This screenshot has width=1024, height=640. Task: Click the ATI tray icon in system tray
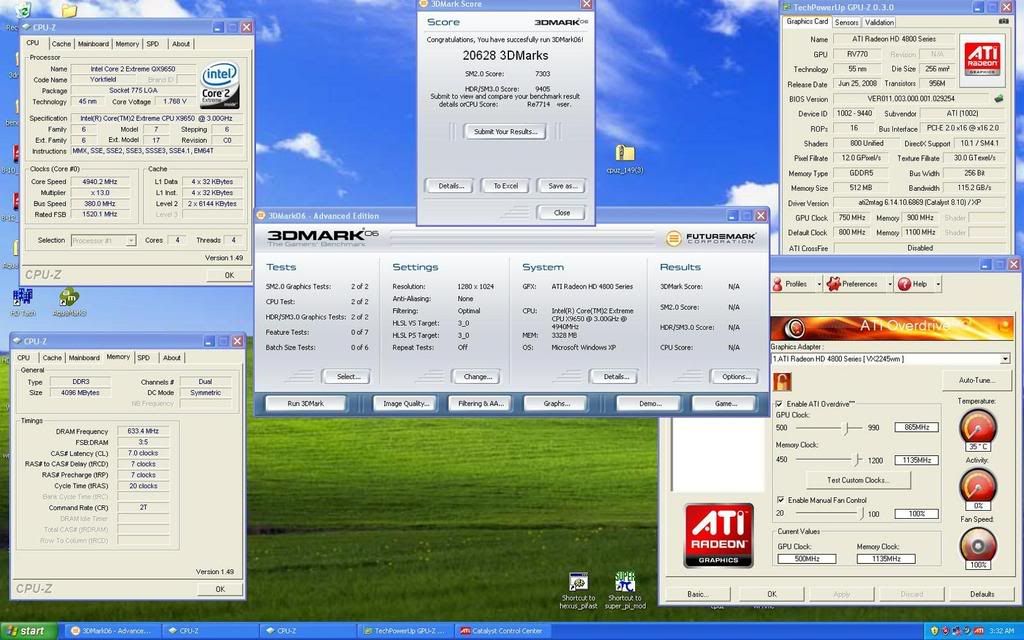[979, 631]
